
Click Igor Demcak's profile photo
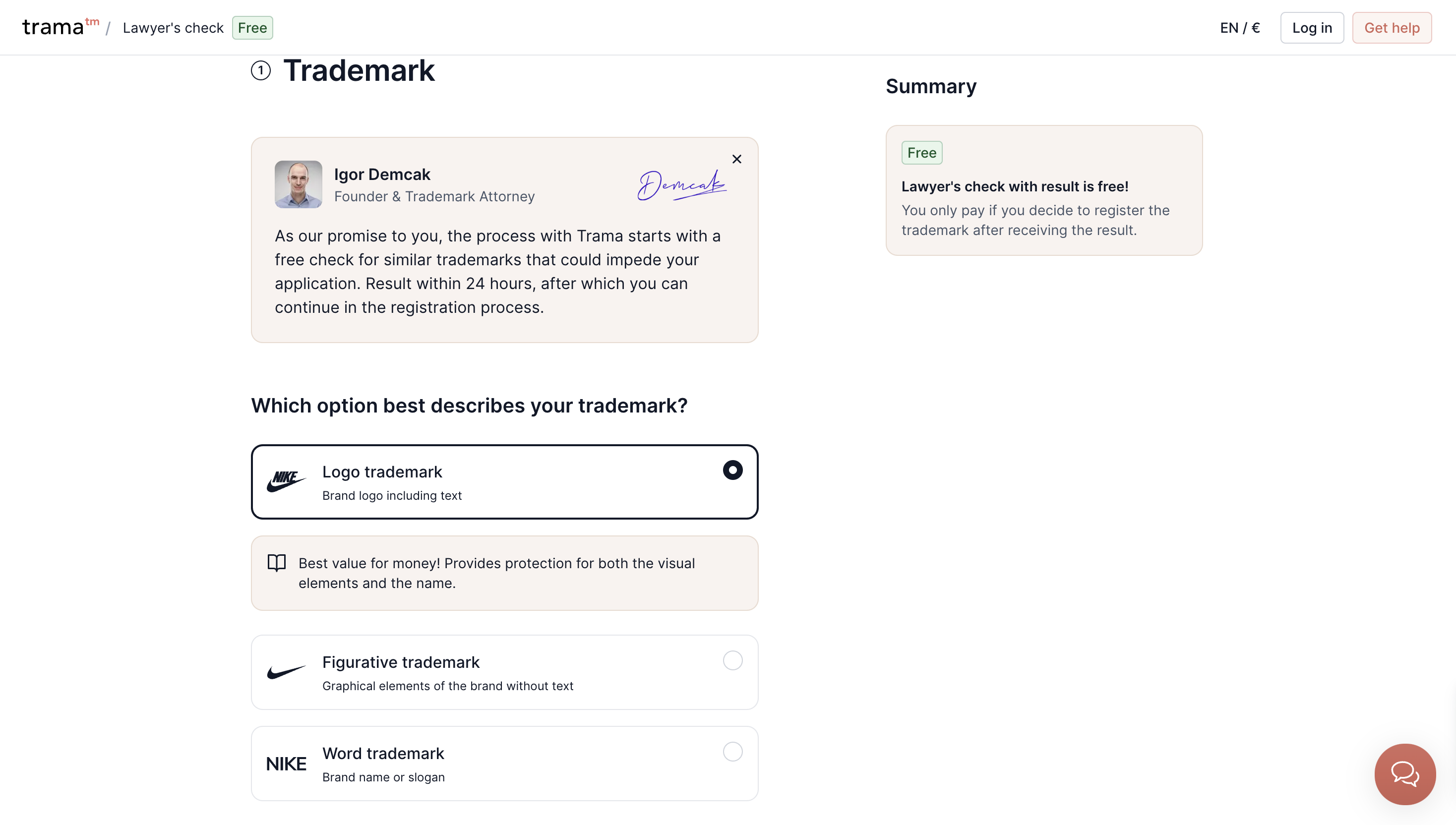[299, 185]
